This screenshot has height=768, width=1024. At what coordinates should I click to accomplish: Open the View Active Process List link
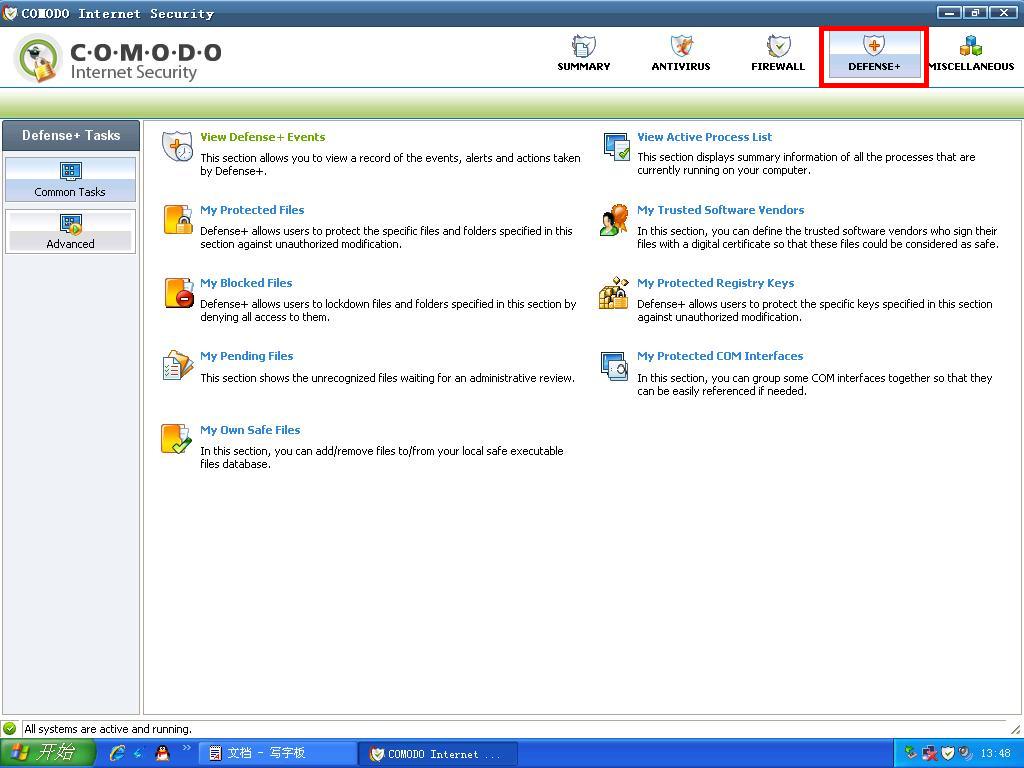click(705, 137)
